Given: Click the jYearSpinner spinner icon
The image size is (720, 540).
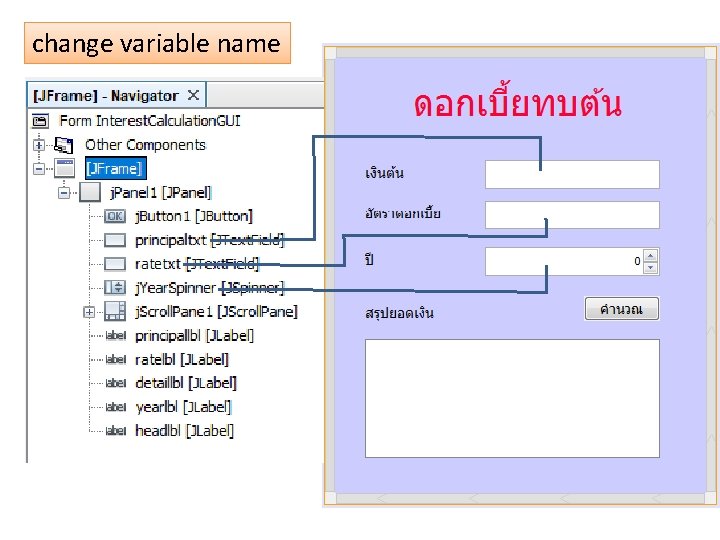Looking at the screenshot, I should [115, 288].
